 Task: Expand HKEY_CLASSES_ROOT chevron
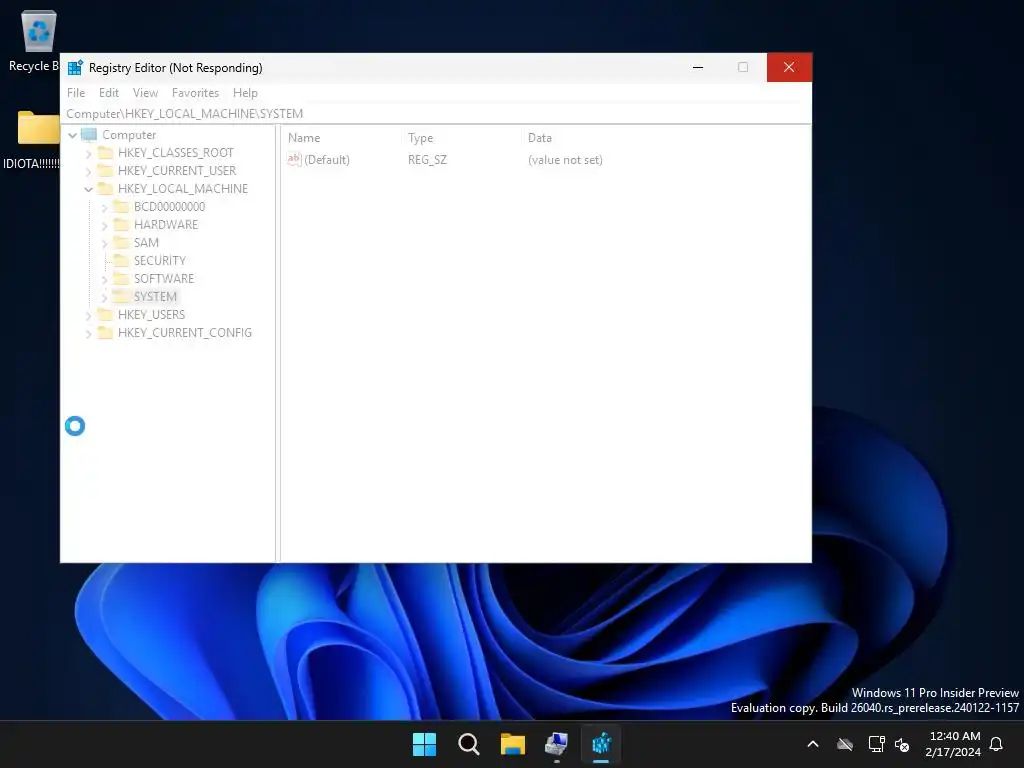coord(89,153)
